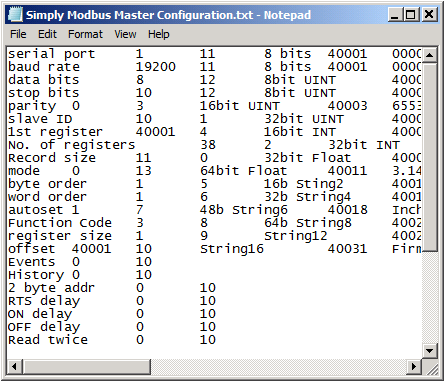Open the View menu
447x383 pixels.
(x=125, y=34)
